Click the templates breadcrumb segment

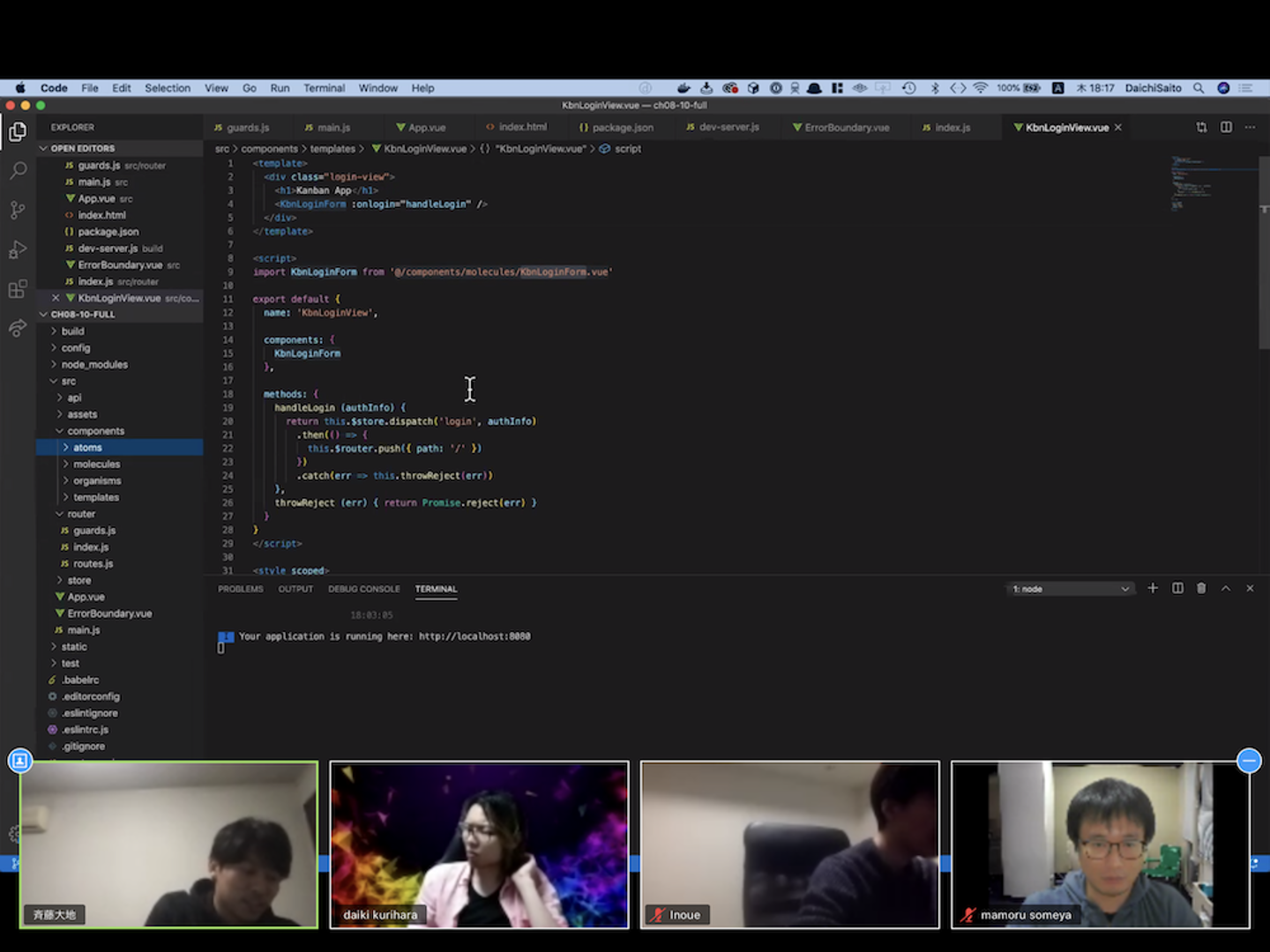click(332, 149)
